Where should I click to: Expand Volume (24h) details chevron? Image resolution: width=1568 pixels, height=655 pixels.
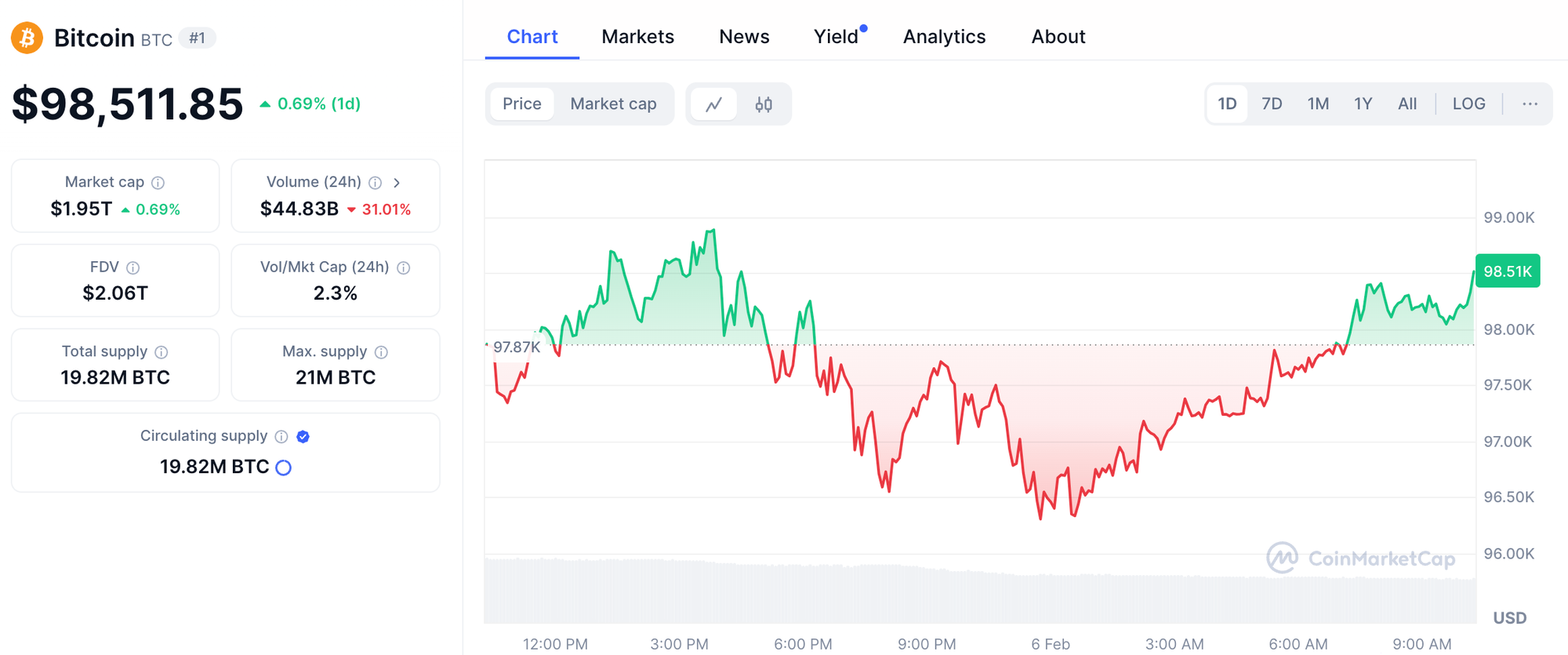click(397, 183)
